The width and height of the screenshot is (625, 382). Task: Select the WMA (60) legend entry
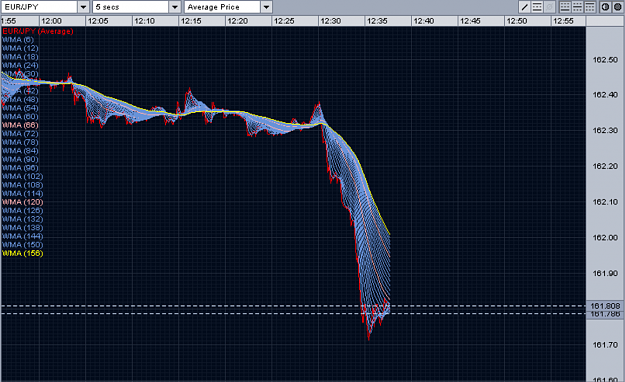[x=20, y=116]
